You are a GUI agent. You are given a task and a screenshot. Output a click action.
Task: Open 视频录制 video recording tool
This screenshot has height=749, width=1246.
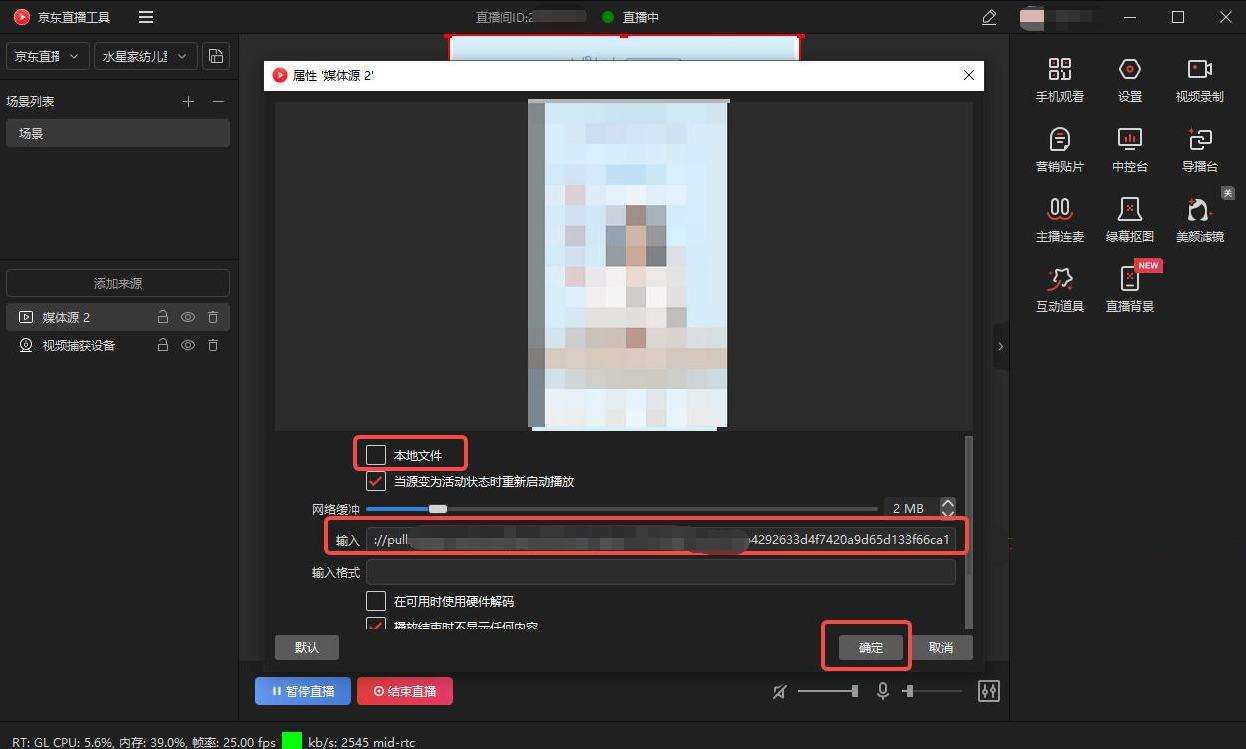click(1200, 80)
